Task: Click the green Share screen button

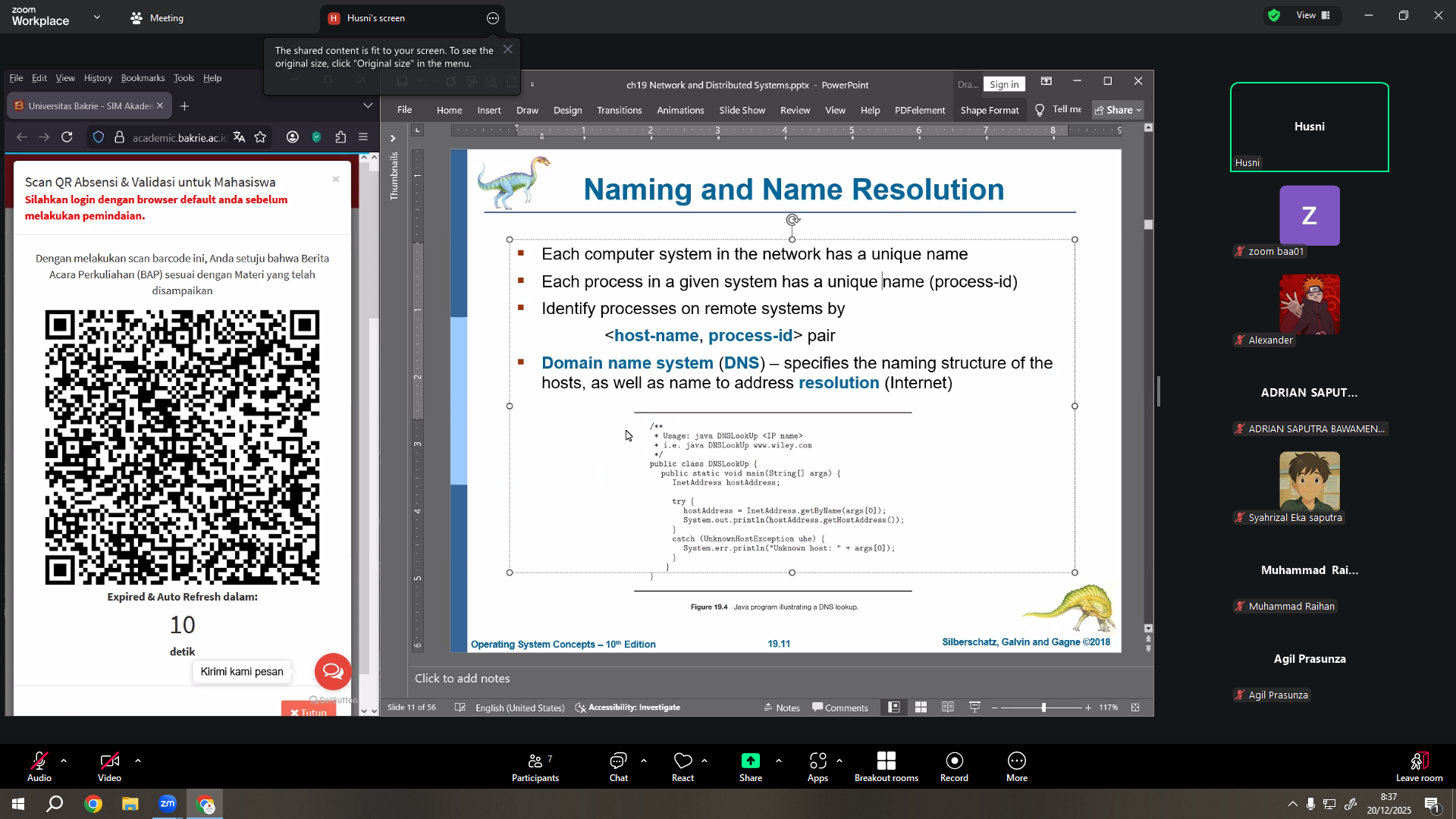Action: (751, 767)
